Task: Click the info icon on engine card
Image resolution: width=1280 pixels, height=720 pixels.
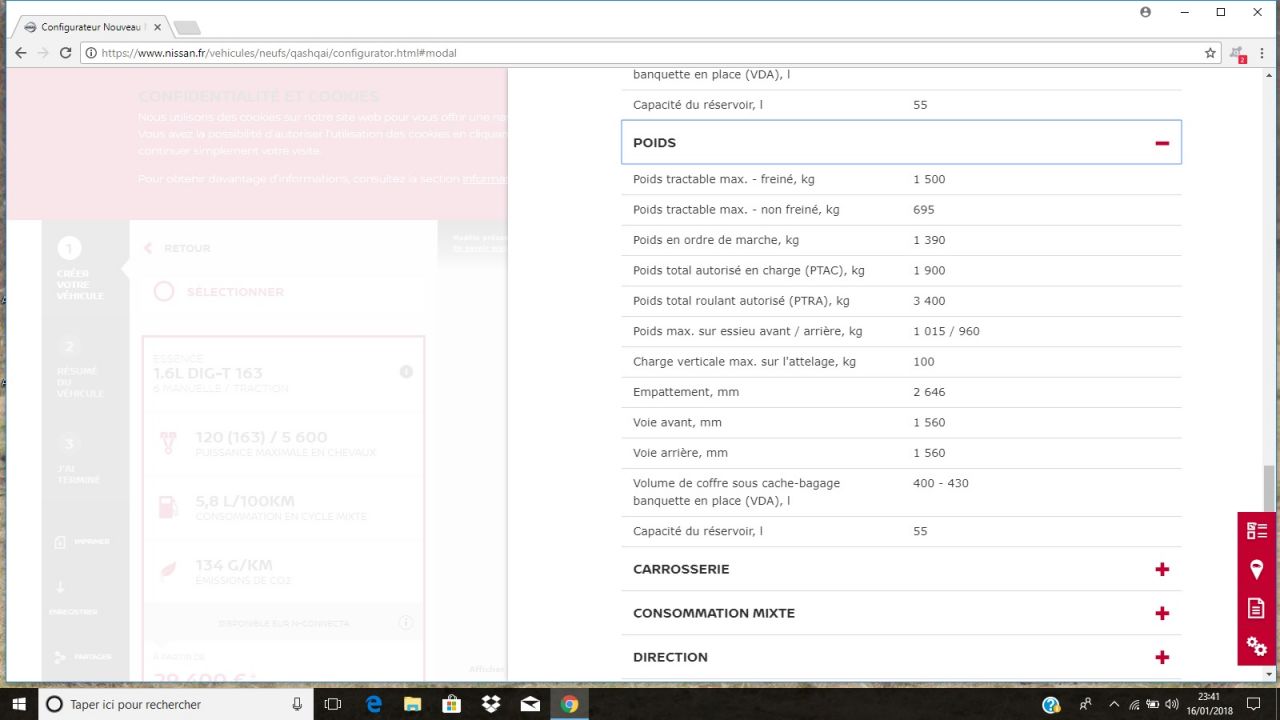Action: click(406, 372)
